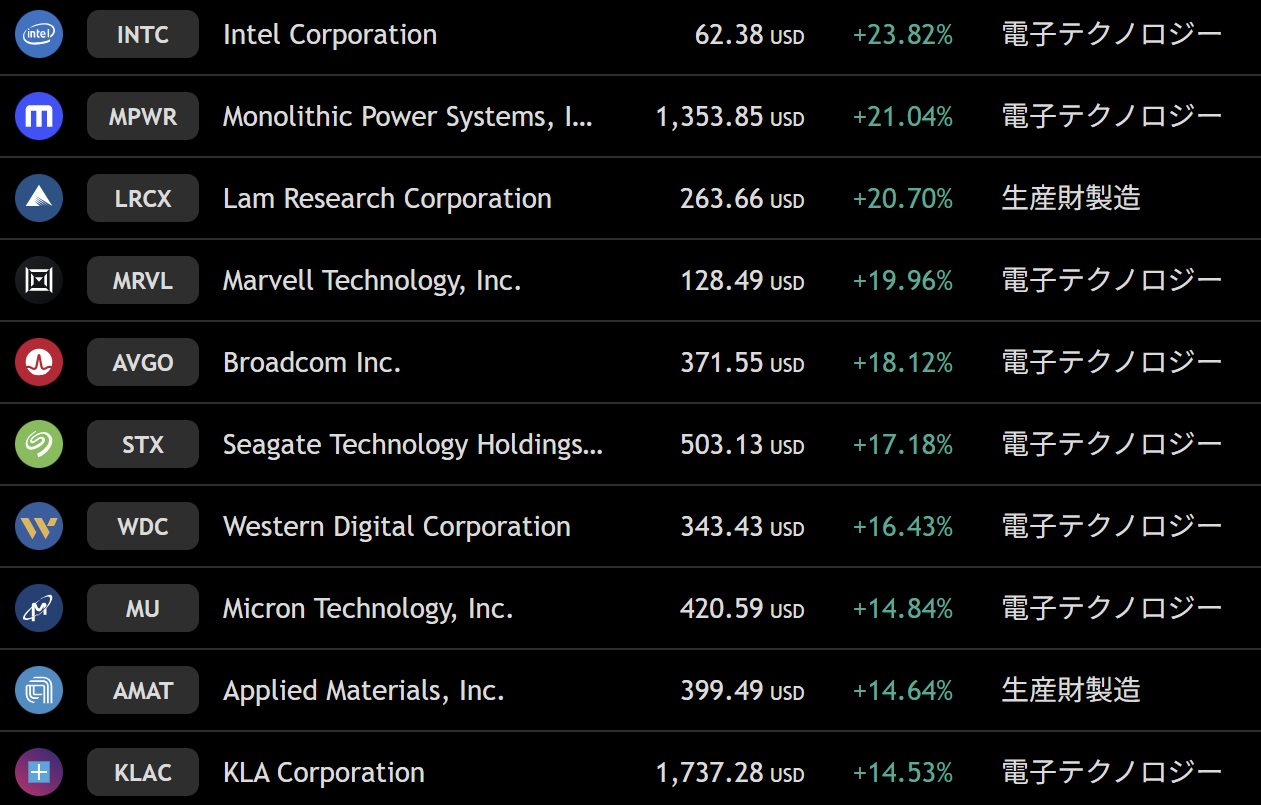The image size is (1261, 805).
Task: Click the Micron Technology logo icon
Action: pos(39,609)
